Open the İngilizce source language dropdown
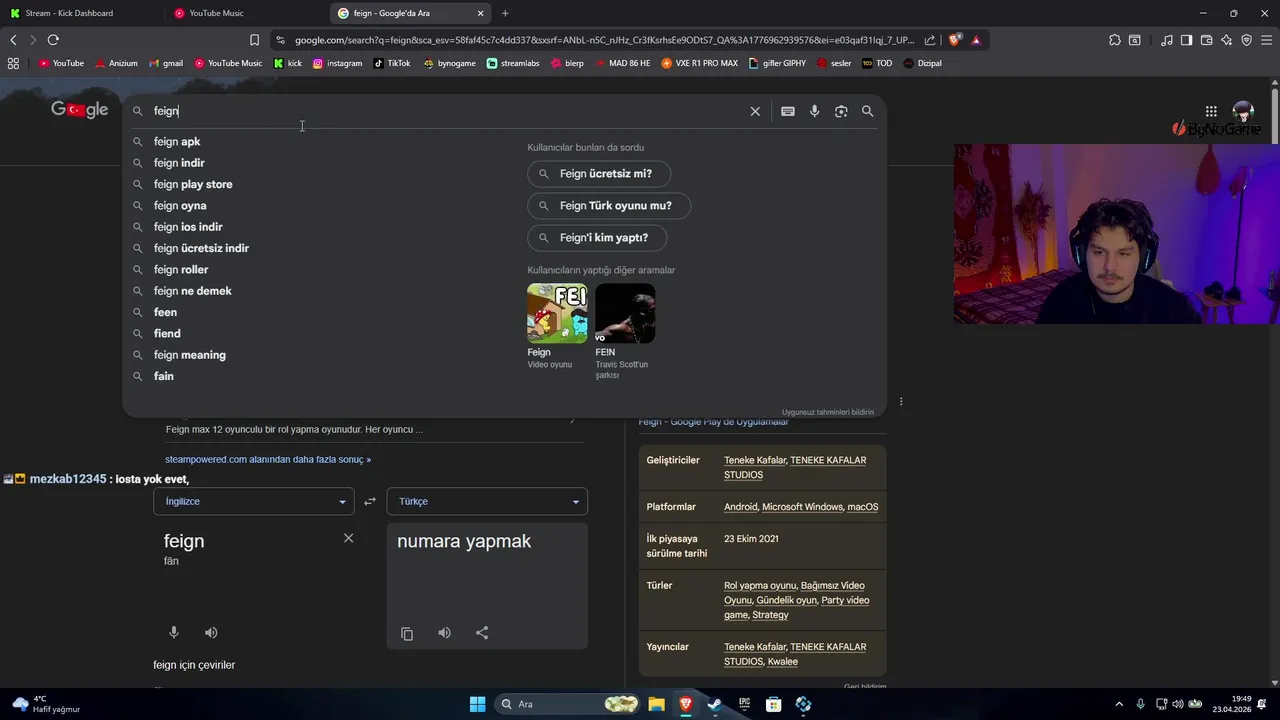The width and height of the screenshot is (1280, 720). click(x=254, y=501)
